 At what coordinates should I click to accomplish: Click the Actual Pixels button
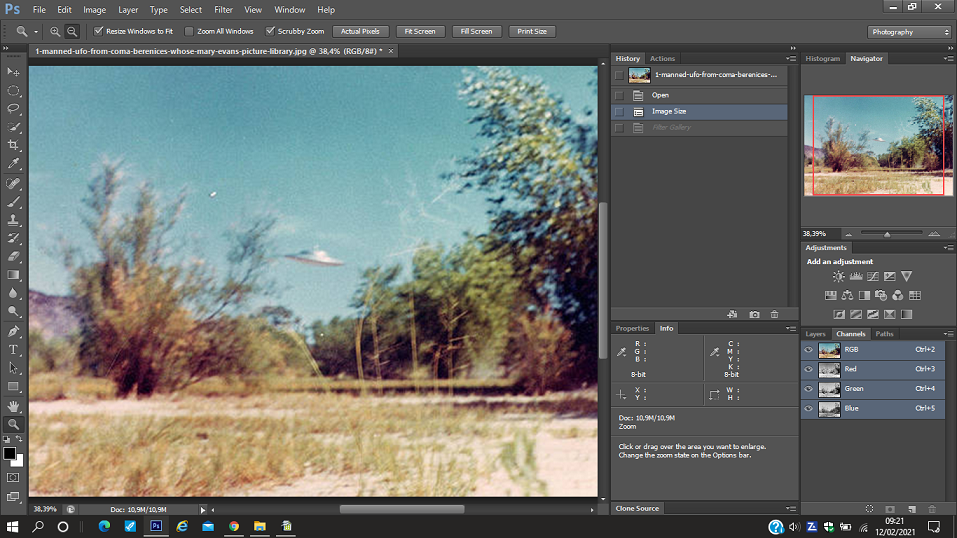pos(360,32)
